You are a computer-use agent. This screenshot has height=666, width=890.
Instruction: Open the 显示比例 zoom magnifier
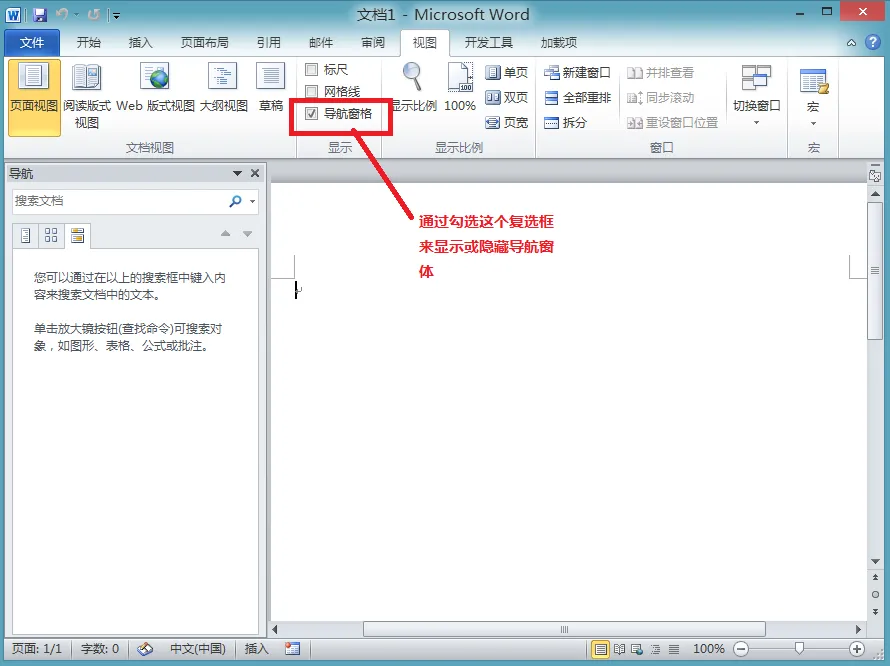click(413, 88)
